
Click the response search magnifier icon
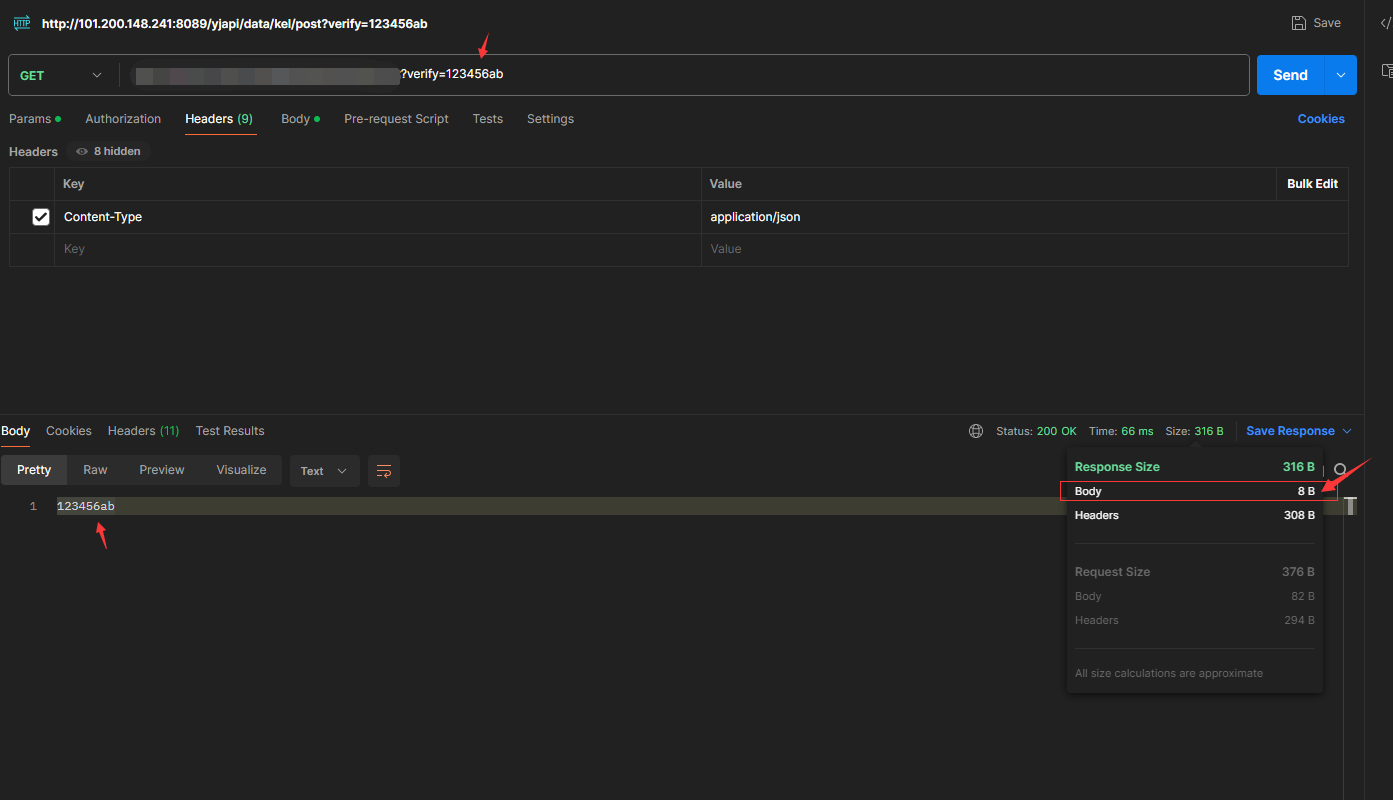click(x=1340, y=470)
